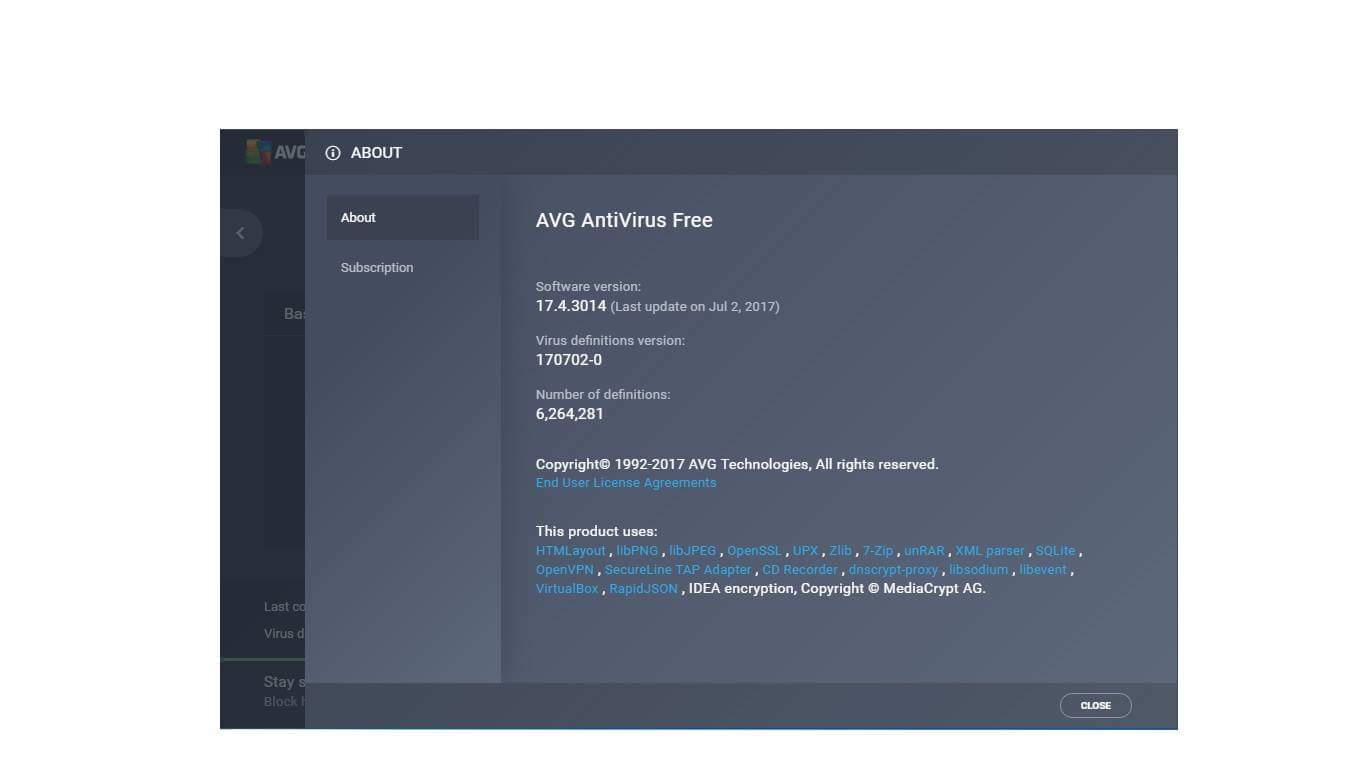This screenshot has width=1366, height=768.
Task: Switch to the Subscription tab
Action: point(377,267)
